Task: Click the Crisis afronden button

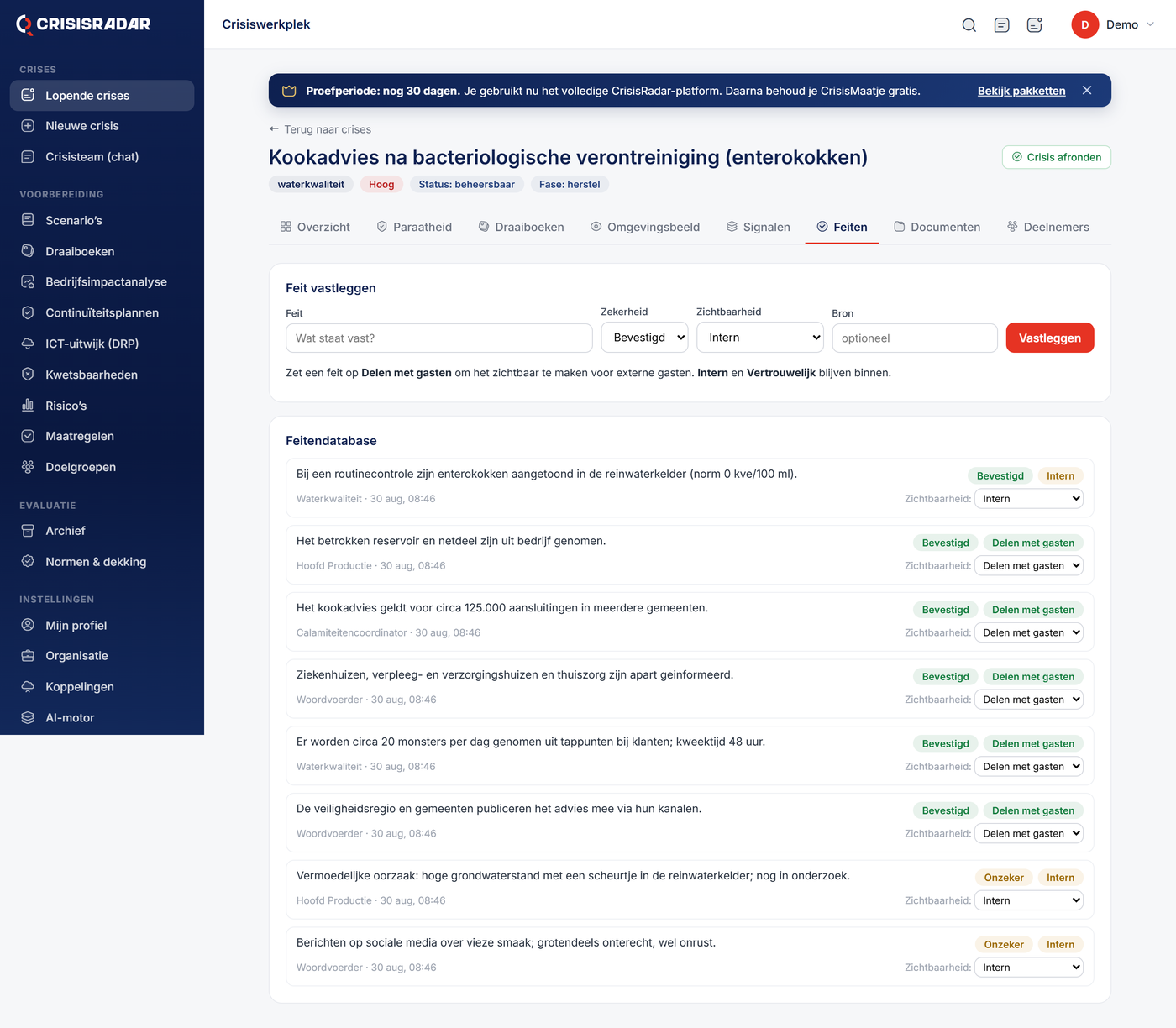Action: click(x=1056, y=157)
